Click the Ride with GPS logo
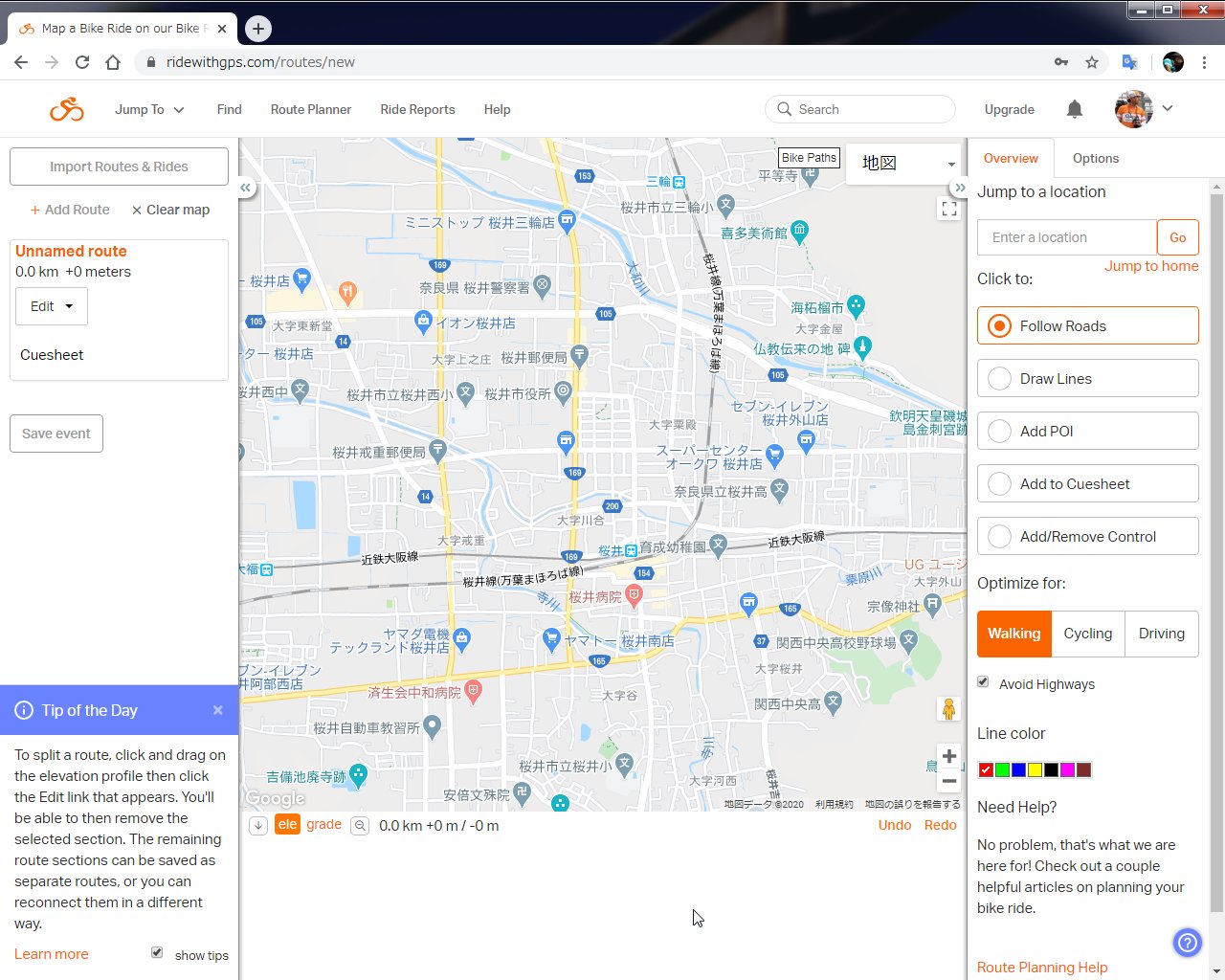Image resolution: width=1225 pixels, height=980 pixels. pos(67,110)
